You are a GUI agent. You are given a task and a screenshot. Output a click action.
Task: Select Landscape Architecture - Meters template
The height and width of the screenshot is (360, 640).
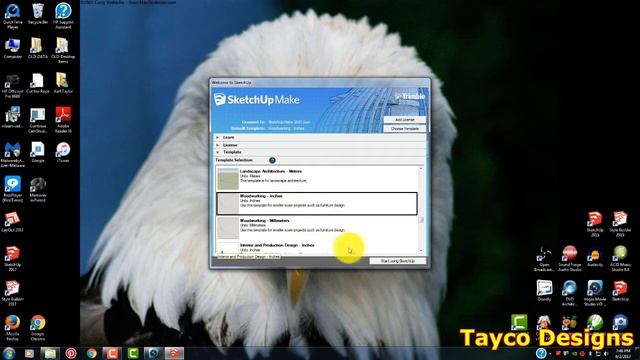coord(317,179)
